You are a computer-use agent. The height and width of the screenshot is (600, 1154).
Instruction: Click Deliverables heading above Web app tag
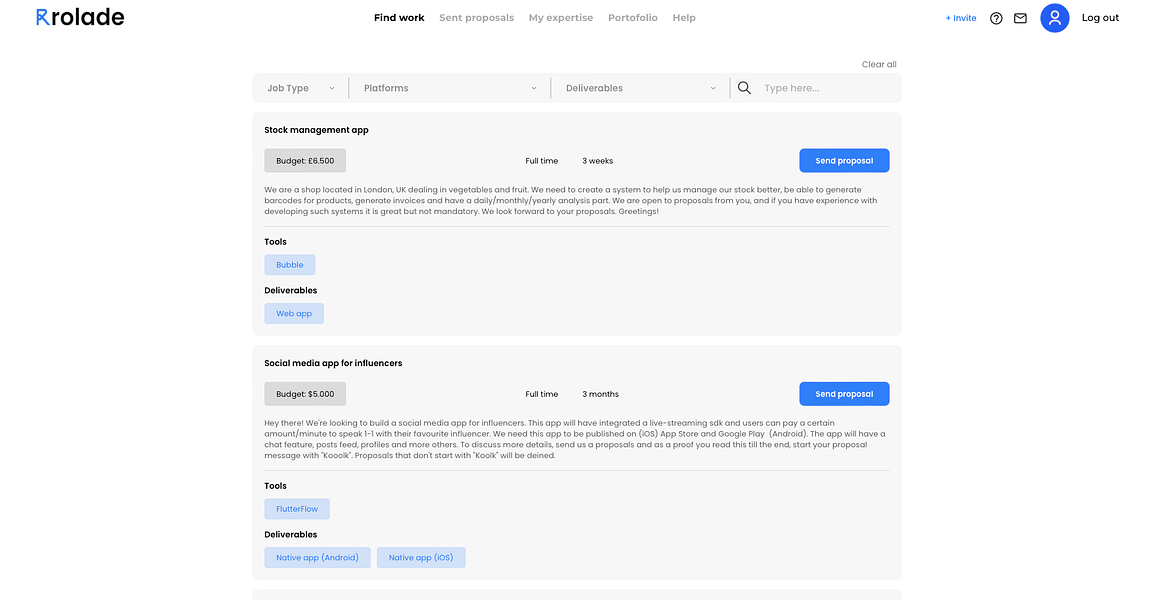click(x=291, y=290)
